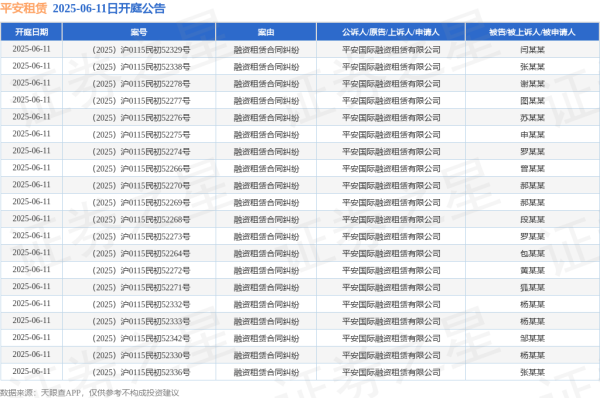Click the 2025-06-11 date in case 52276 row
This screenshot has height=398, width=600.
click(31, 117)
